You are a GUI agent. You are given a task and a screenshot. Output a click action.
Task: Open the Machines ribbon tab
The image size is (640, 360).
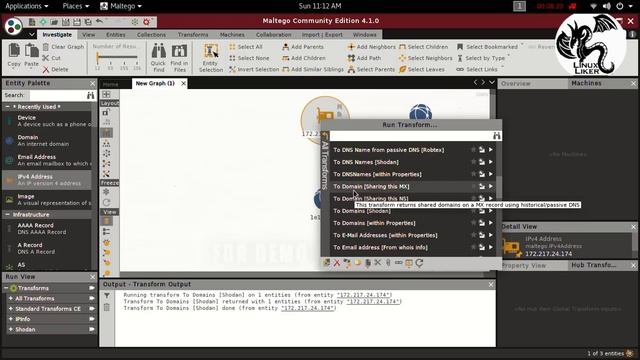tap(232, 35)
